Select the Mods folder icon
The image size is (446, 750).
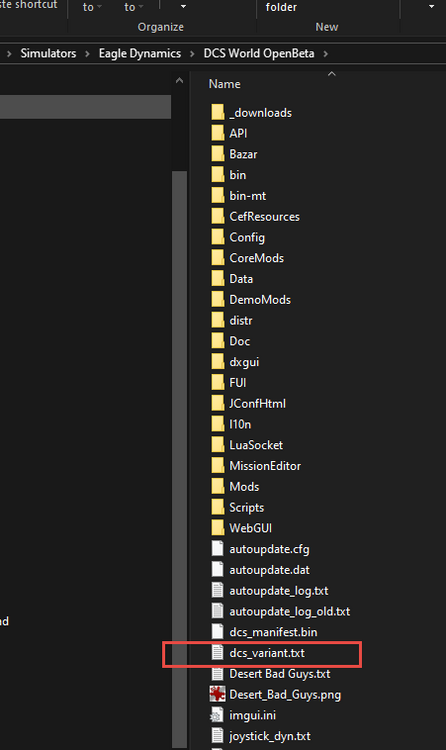(218, 486)
